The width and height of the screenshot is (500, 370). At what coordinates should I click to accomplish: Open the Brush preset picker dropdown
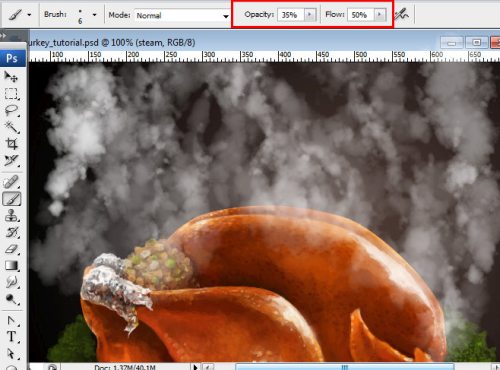pos(94,15)
